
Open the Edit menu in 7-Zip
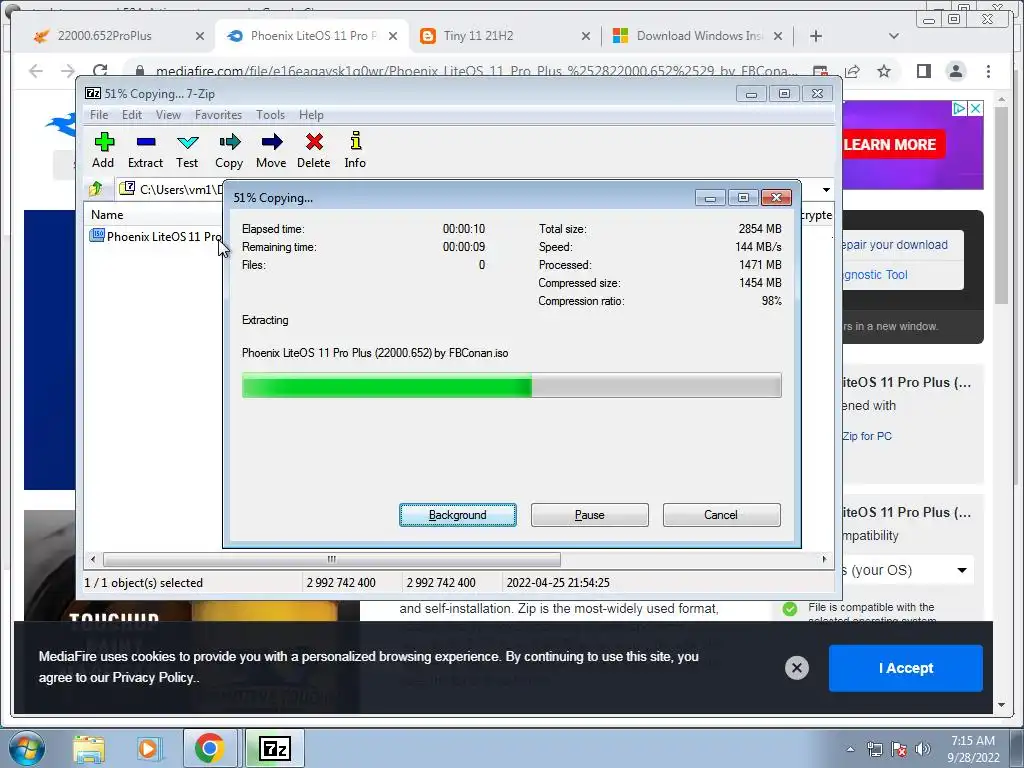(x=131, y=115)
